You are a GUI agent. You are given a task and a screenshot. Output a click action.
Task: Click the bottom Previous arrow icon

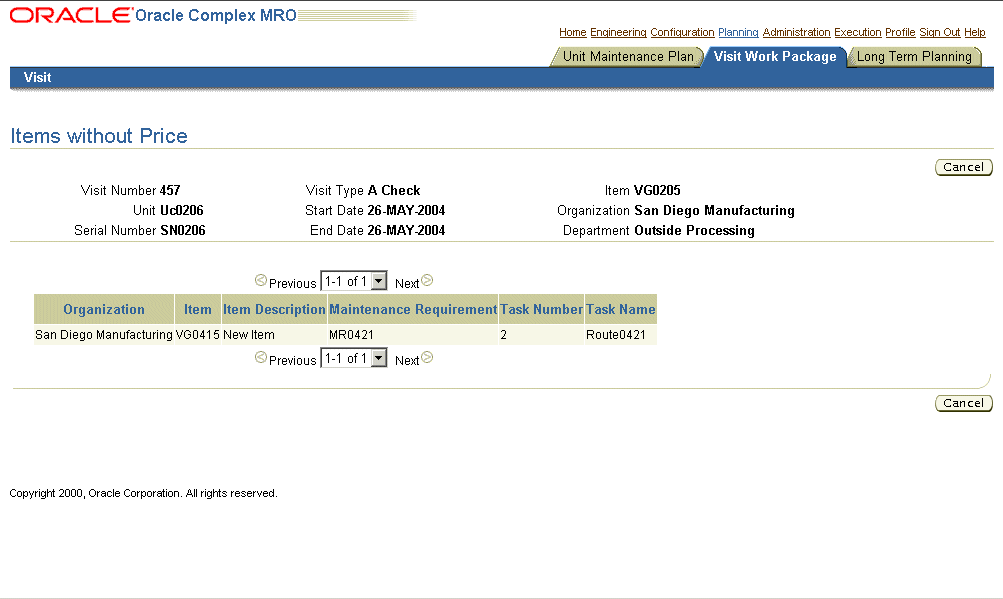[x=260, y=358]
